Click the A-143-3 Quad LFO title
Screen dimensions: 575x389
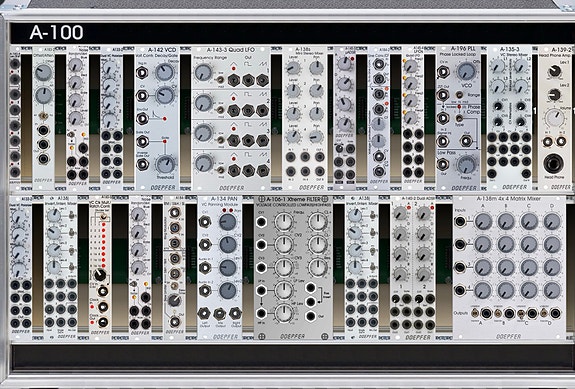coord(230,50)
